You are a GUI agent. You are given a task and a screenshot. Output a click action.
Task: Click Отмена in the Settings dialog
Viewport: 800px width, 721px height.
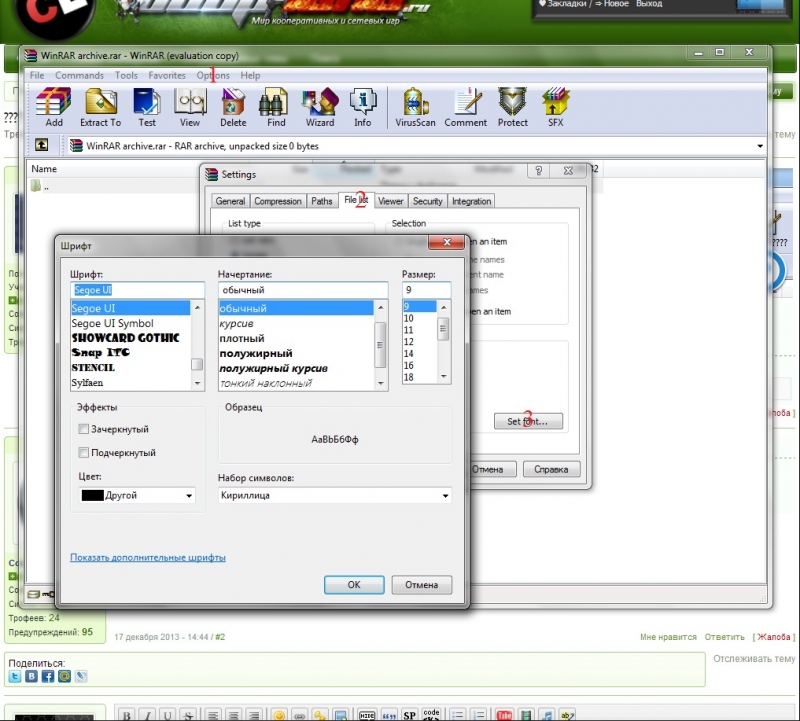tap(491, 469)
